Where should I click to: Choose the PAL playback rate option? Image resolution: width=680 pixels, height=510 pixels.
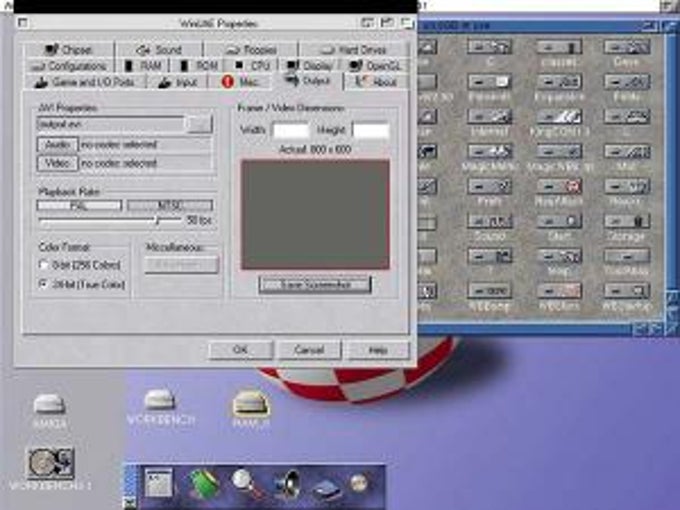79,205
